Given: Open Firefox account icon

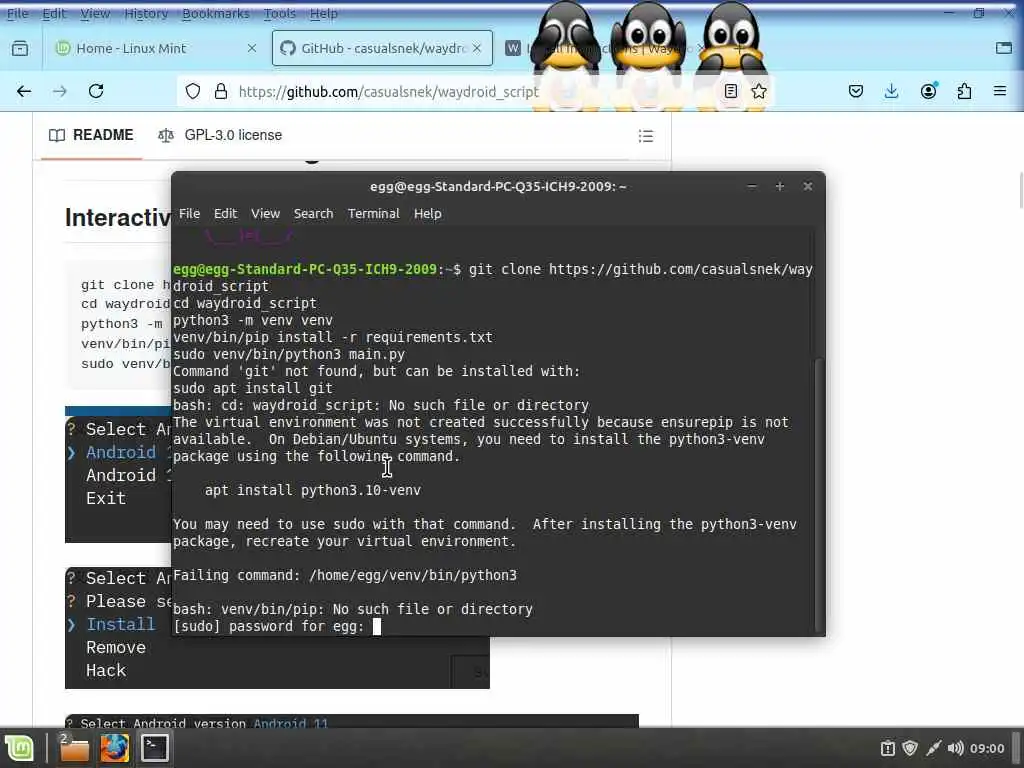Looking at the screenshot, I should (928, 91).
